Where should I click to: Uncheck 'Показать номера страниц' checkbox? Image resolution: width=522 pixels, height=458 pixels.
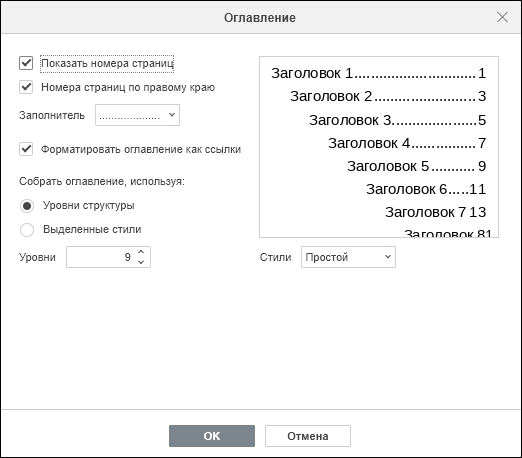[x=26, y=63]
